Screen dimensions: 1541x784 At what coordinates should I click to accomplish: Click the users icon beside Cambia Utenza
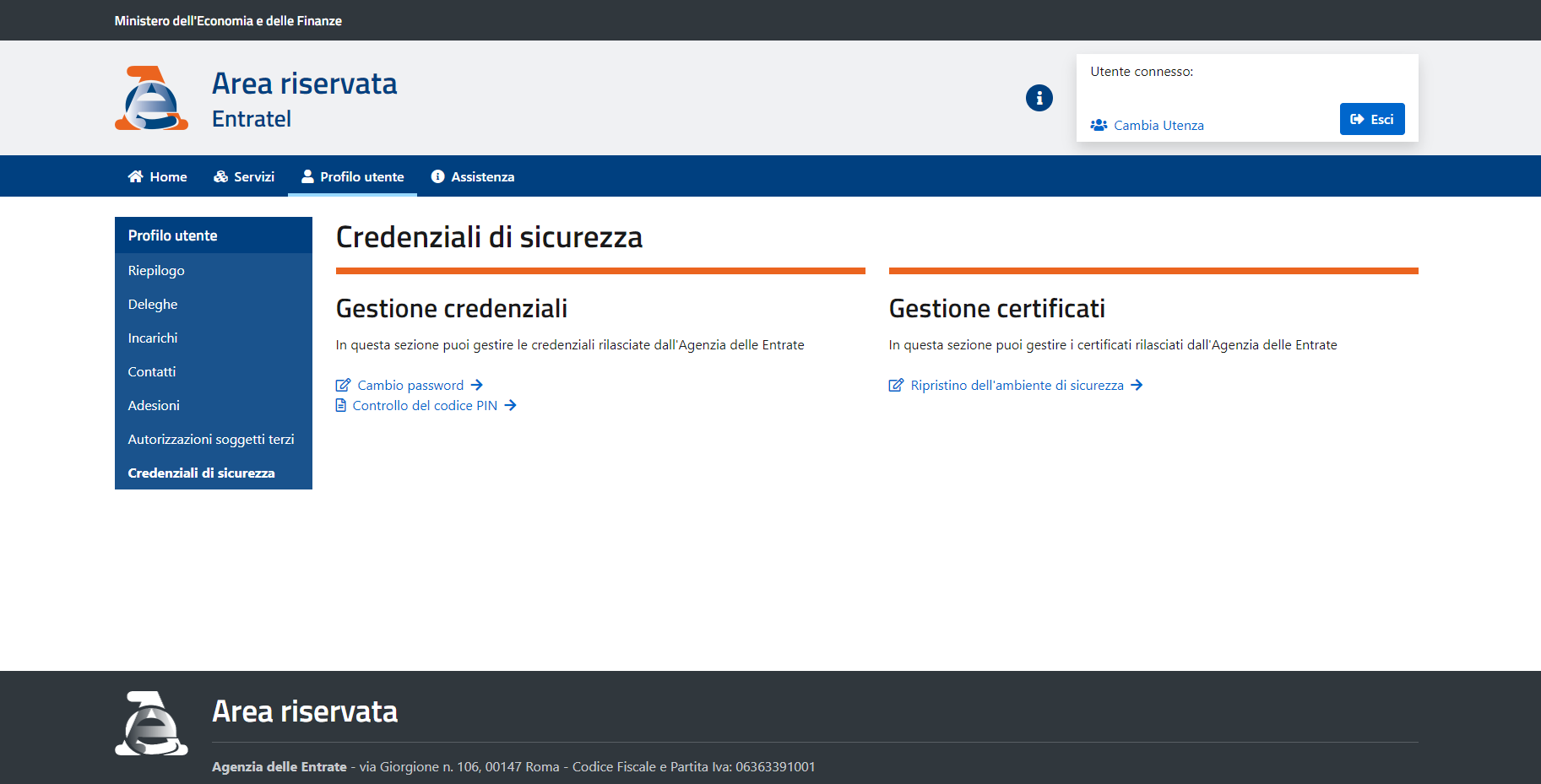coord(1099,125)
